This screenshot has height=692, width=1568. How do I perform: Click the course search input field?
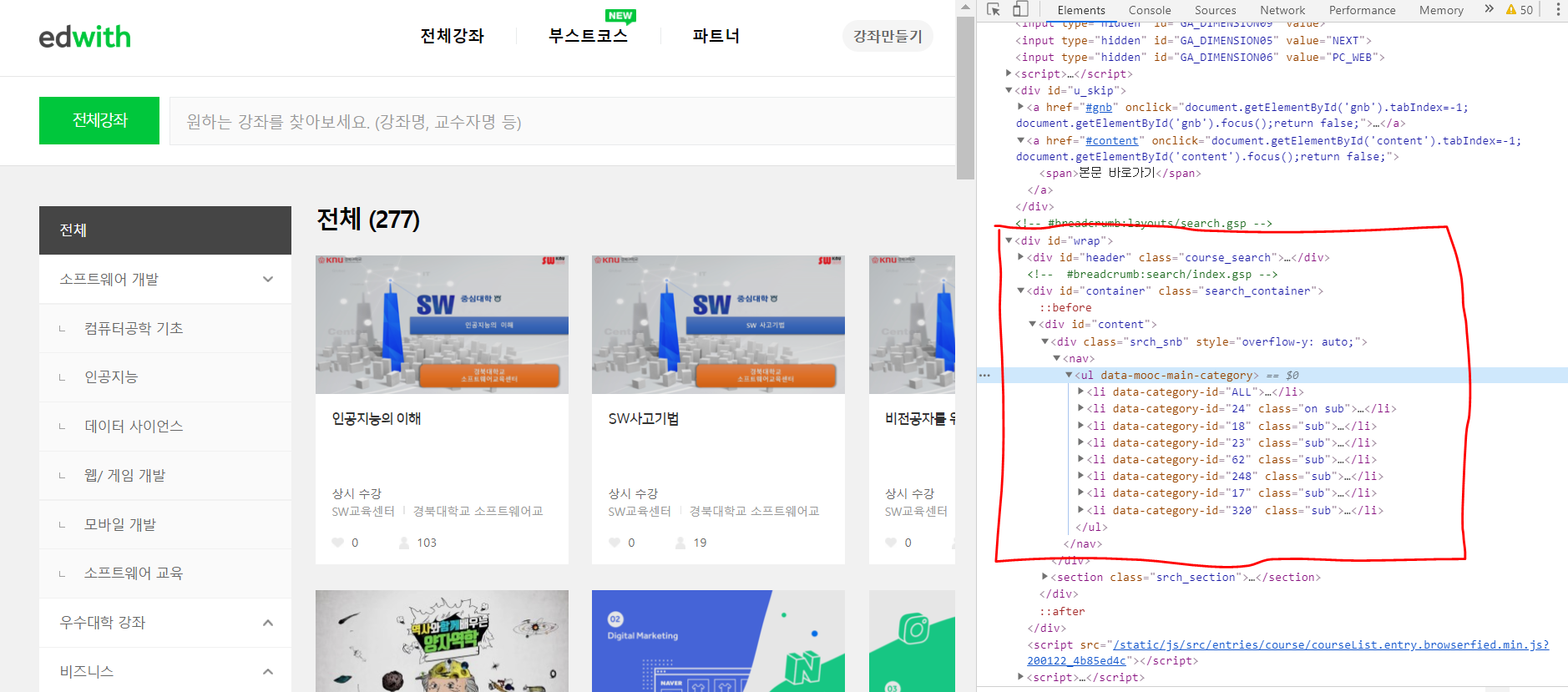pos(563,121)
